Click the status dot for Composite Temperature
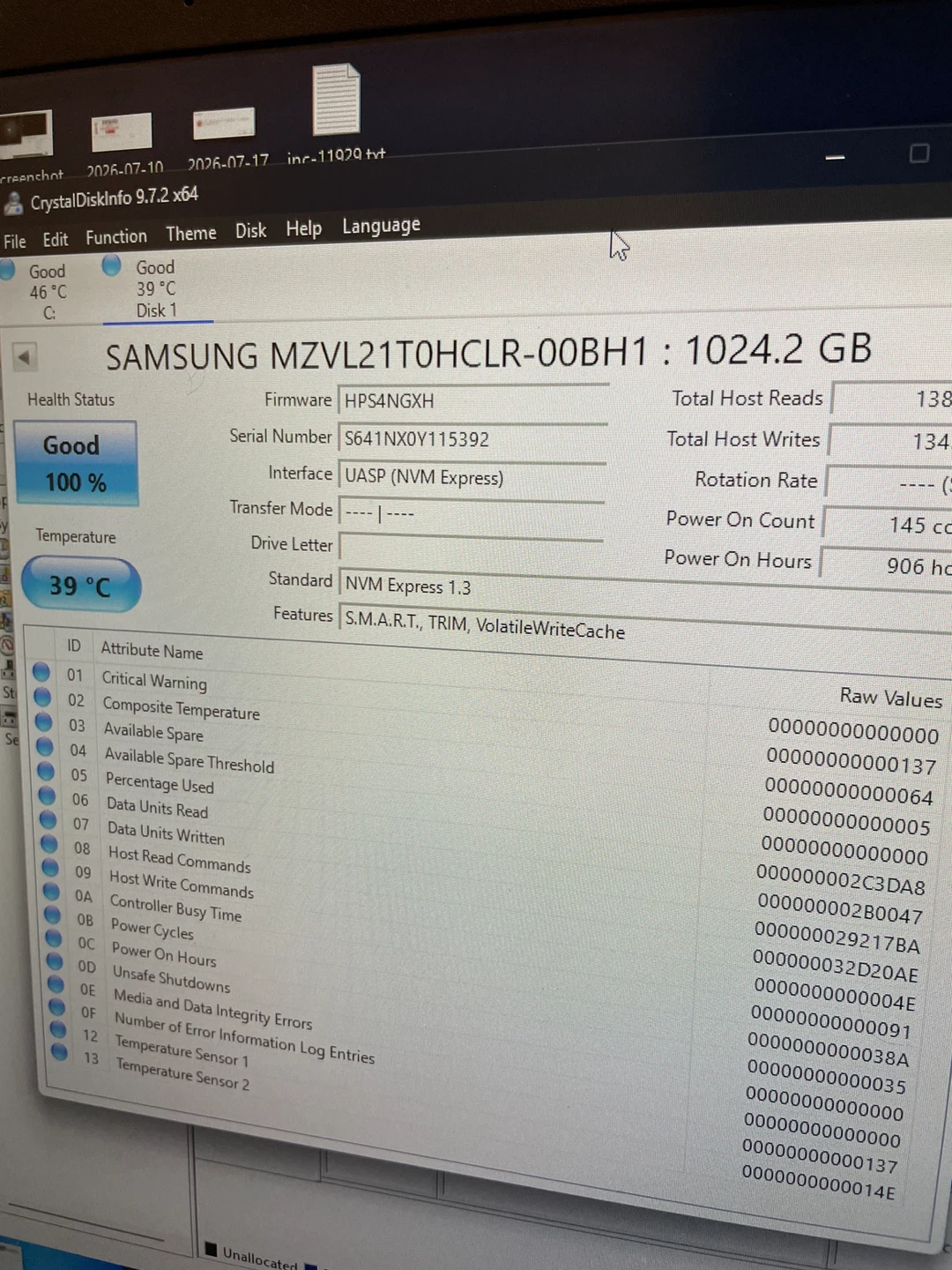The width and height of the screenshot is (952, 1270). [x=42, y=697]
